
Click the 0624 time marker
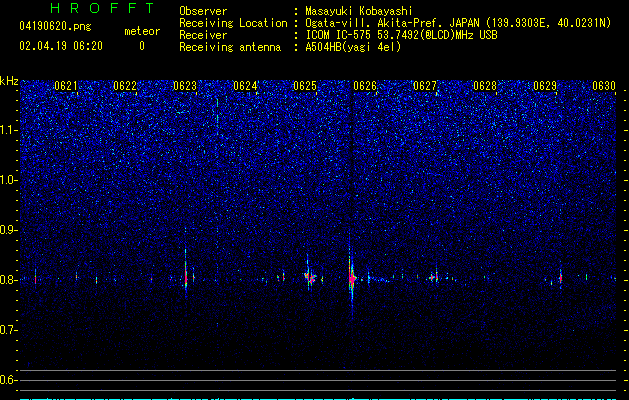tap(245, 86)
